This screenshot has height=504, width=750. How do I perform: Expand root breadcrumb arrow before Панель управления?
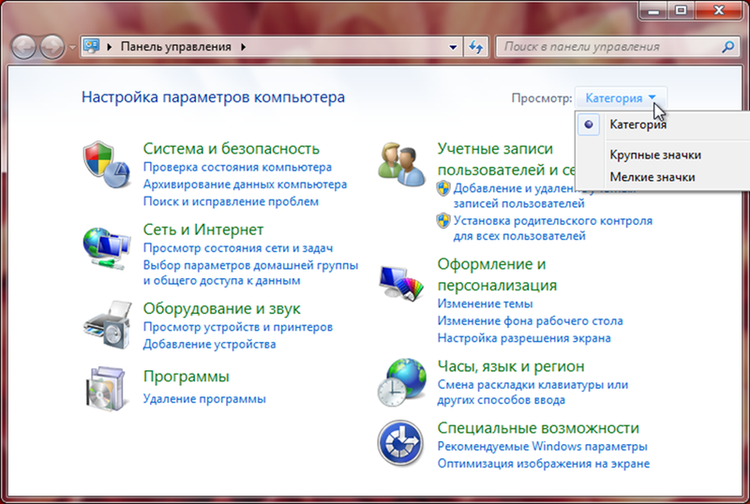(x=110, y=47)
